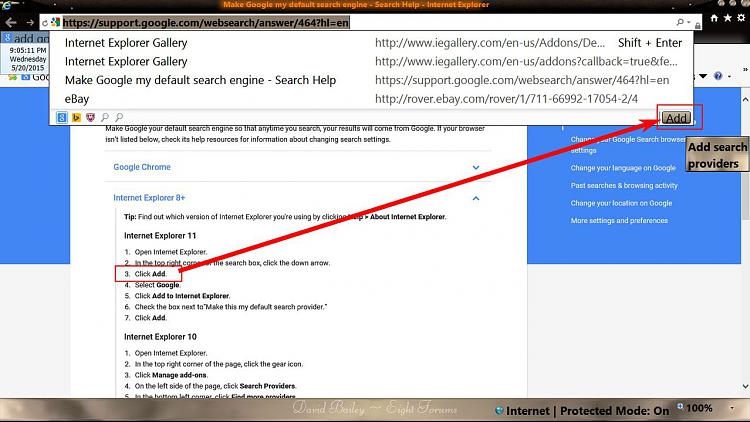This screenshot has height=422, width=750.
Task: Go back with the Back arrow
Action: [11, 22]
